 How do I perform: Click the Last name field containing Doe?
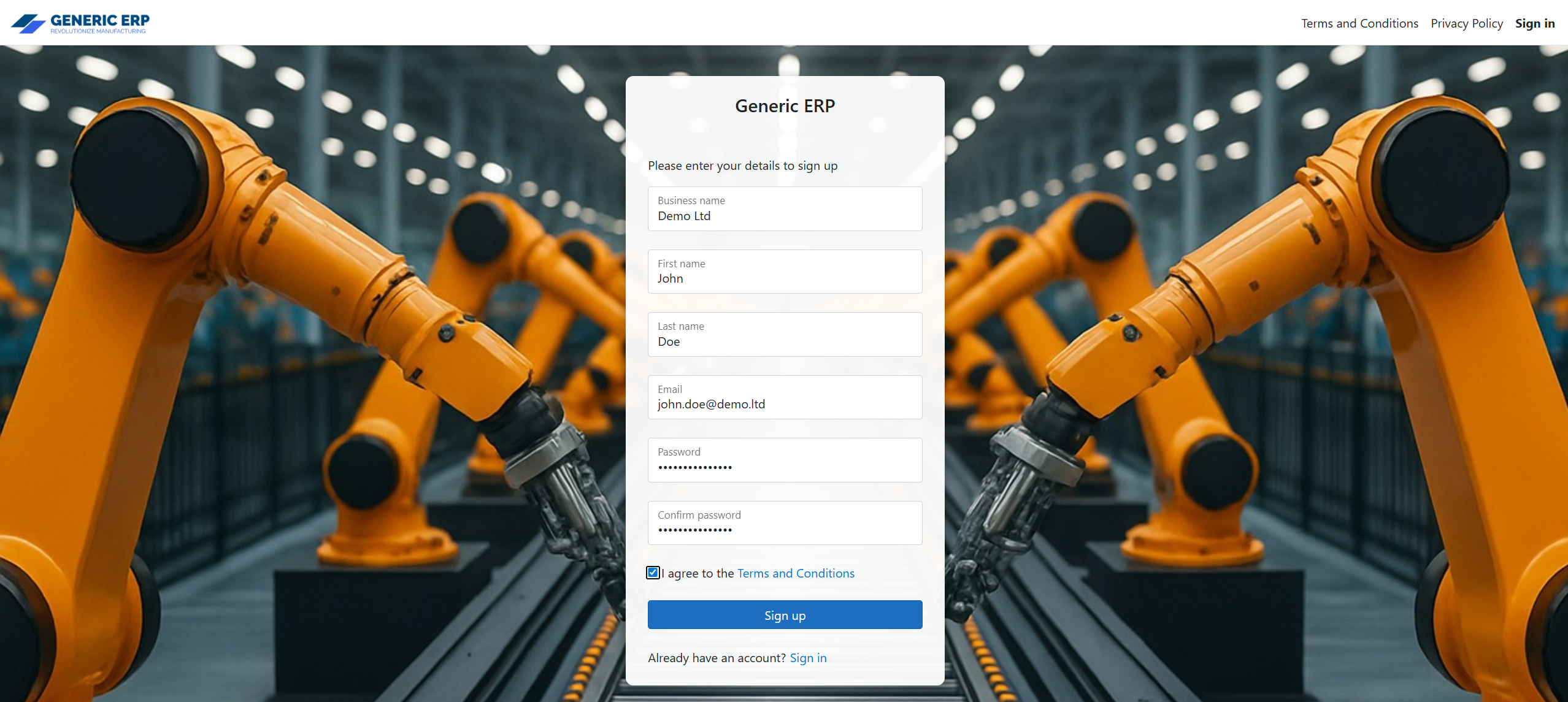(x=785, y=335)
